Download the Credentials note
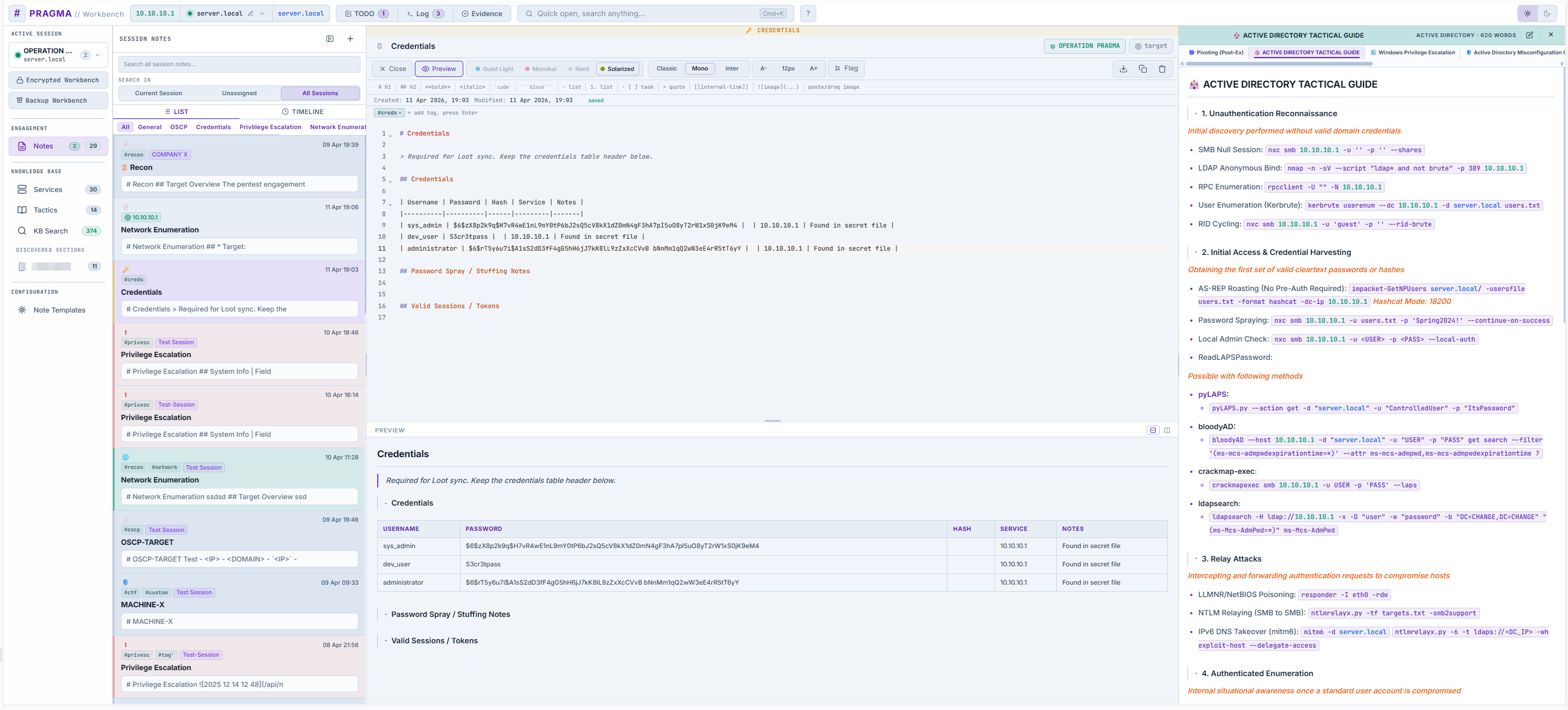The height and width of the screenshot is (710, 1568). [x=1123, y=69]
